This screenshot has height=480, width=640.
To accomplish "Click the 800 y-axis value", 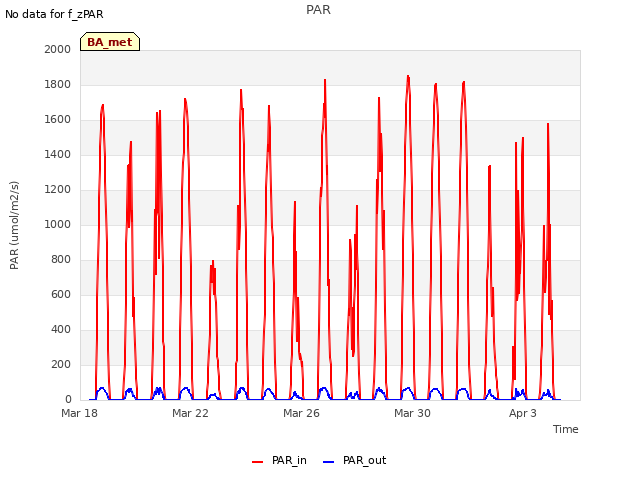I will coord(61,260).
